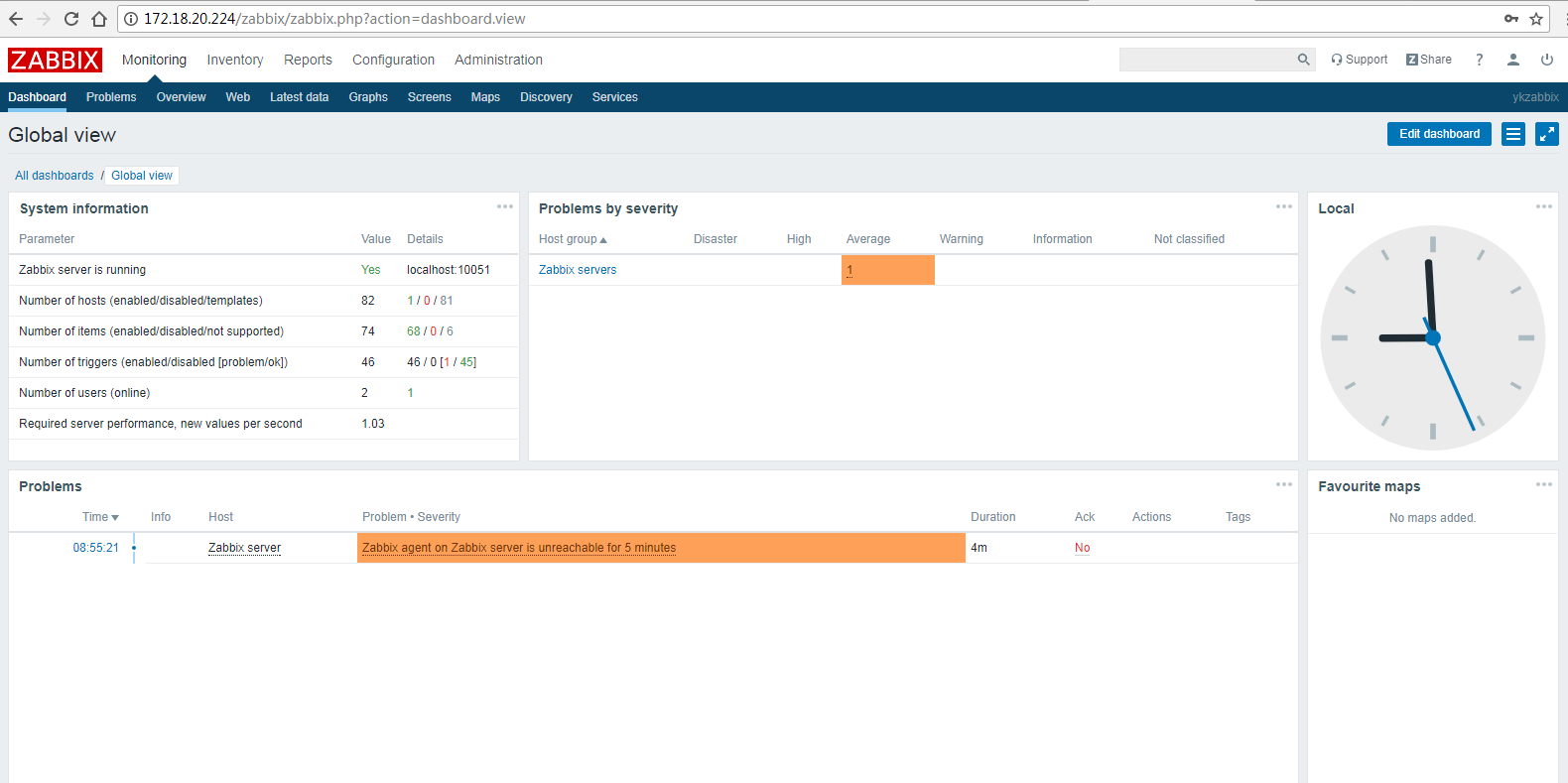Sign out with power icon
Viewport: 1568px width, 783px height.
point(1547,60)
